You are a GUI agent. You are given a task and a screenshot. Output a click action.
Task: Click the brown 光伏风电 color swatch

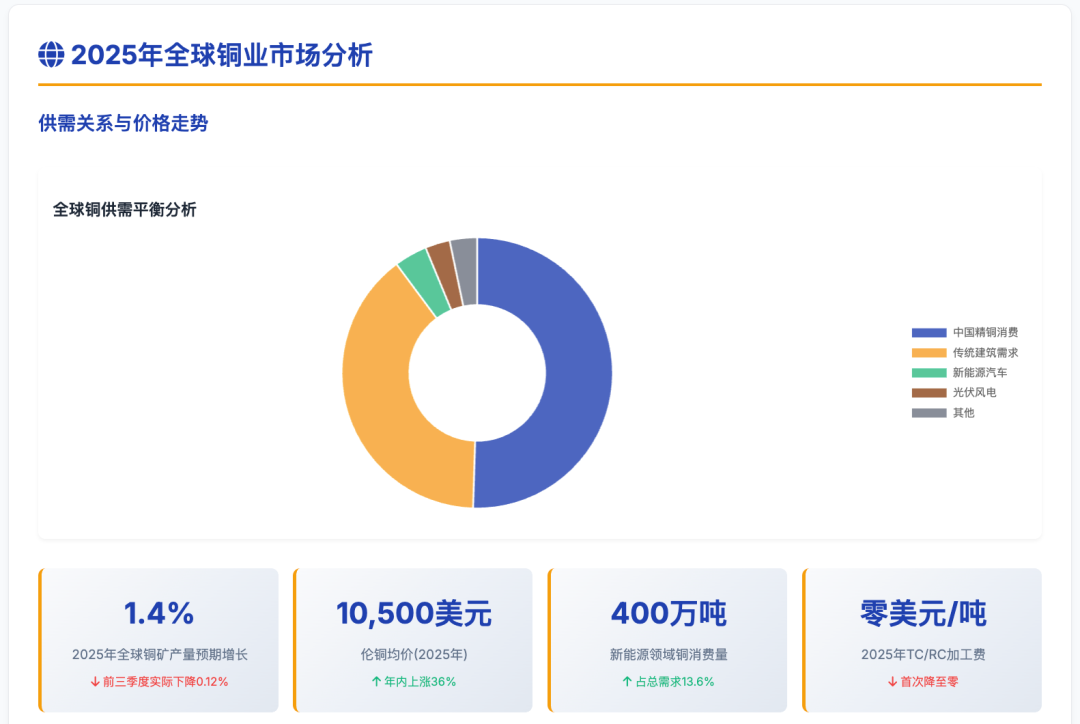pos(930,392)
